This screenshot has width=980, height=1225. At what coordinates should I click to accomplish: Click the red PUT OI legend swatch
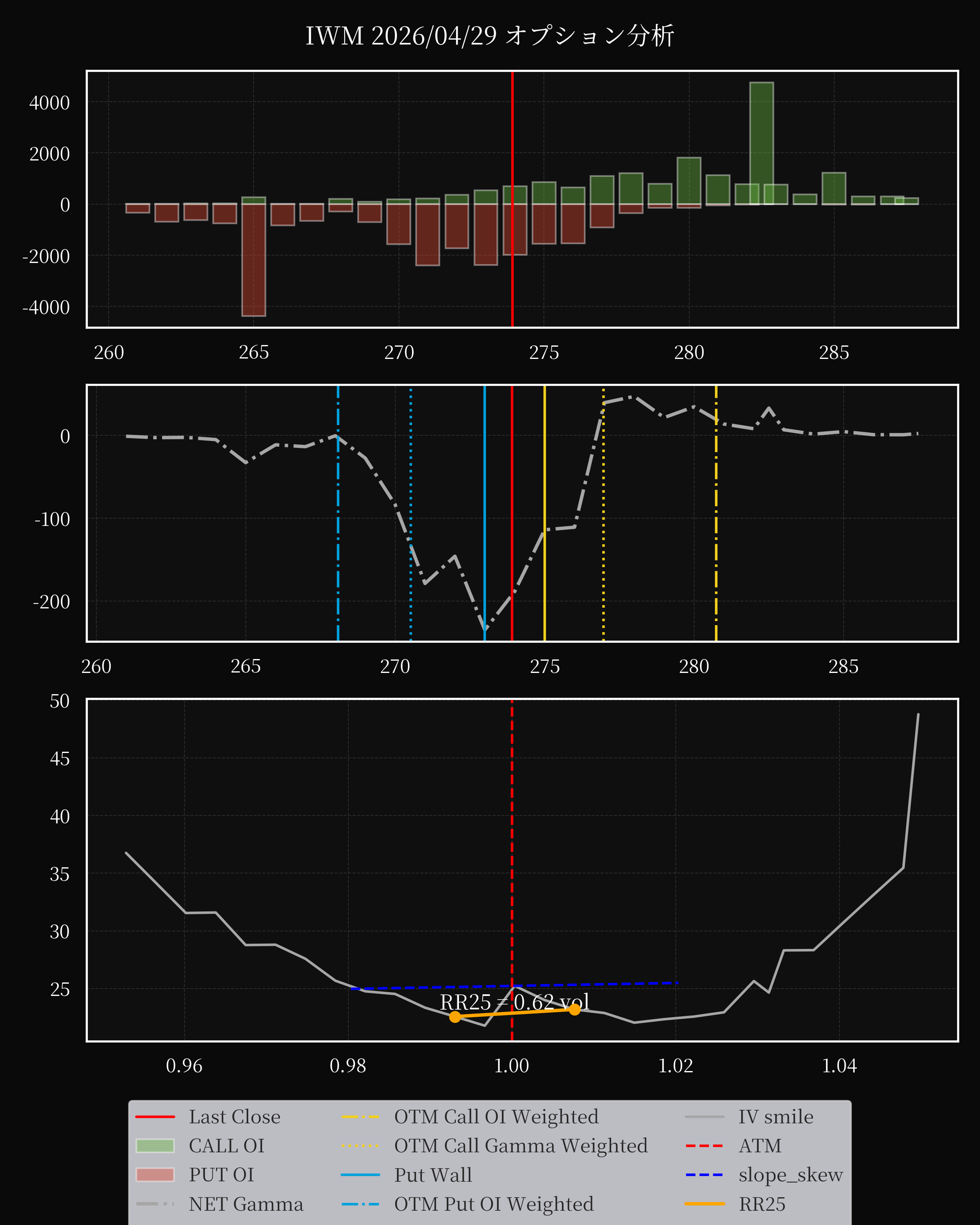point(155,1174)
